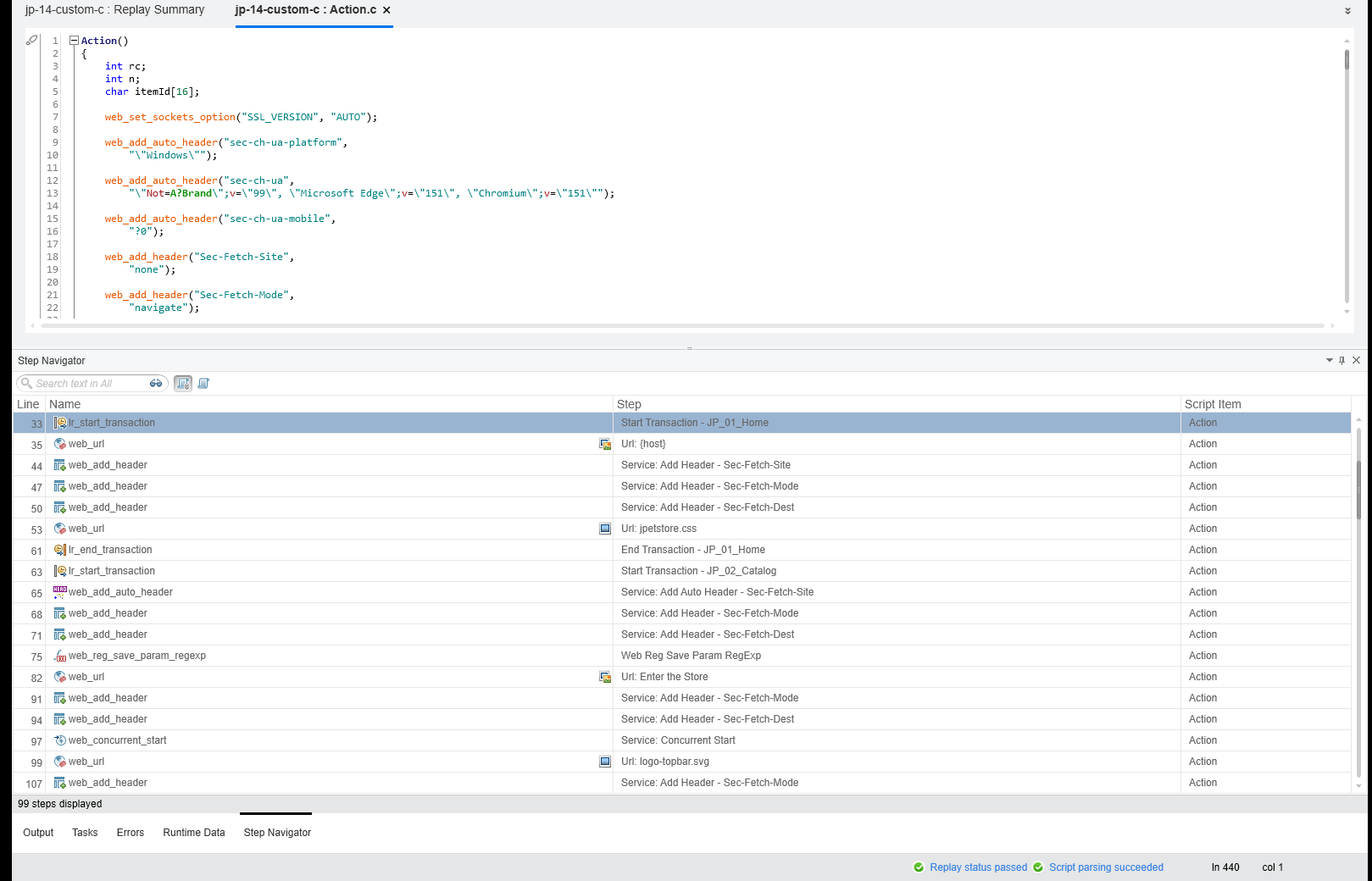Click the web_add_header icon on line 91
The width and height of the screenshot is (1372, 881).
(x=60, y=698)
